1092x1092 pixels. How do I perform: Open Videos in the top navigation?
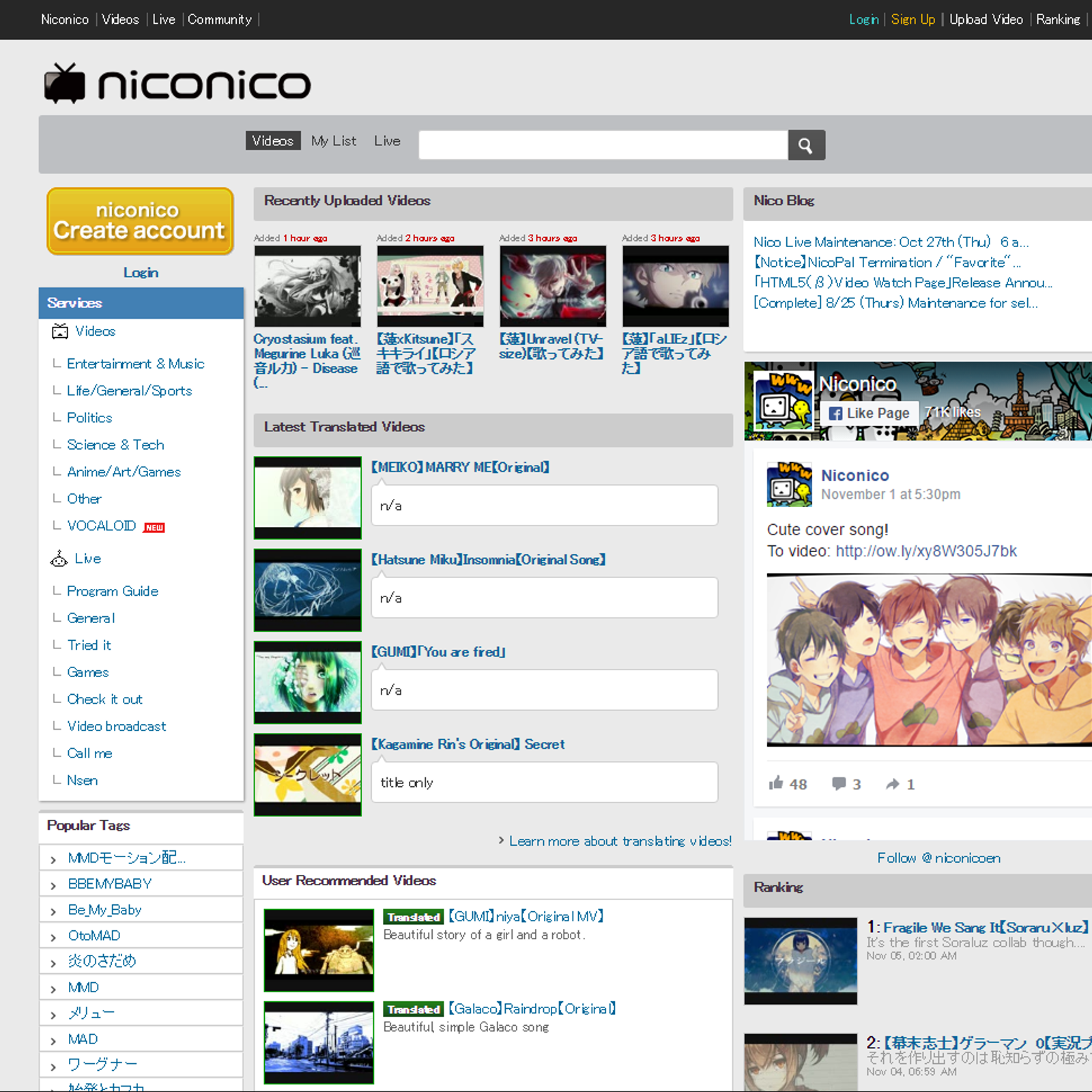121,19
